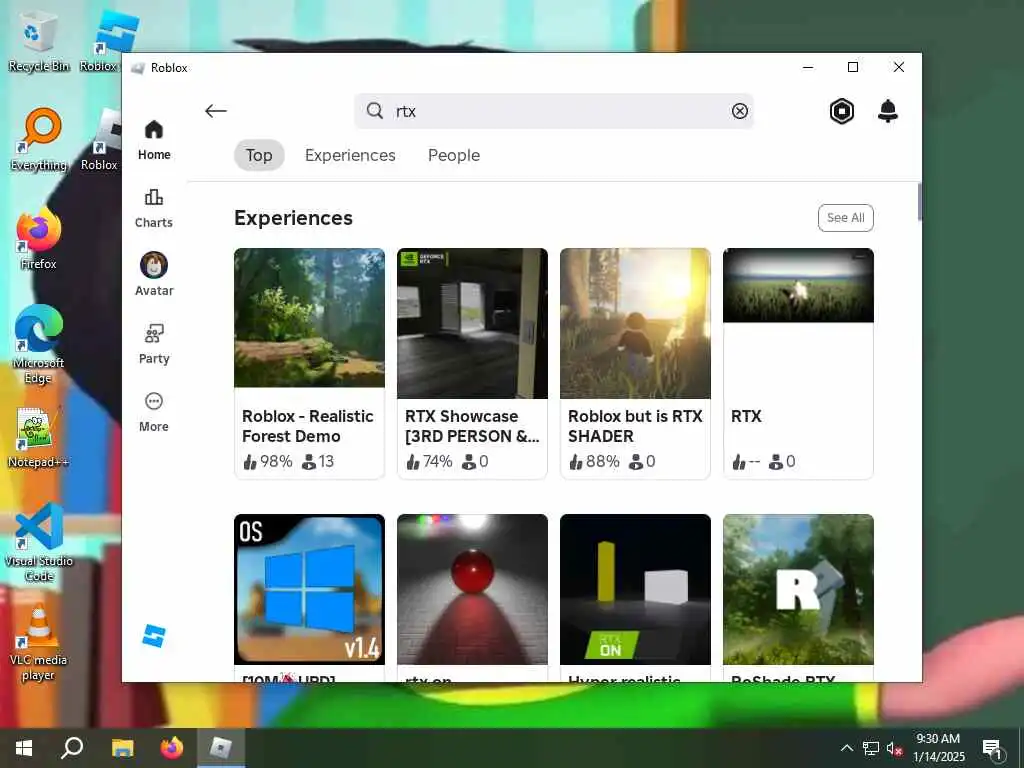Open Charts in the Roblox sidebar
1024x768 pixels.
[x=154, y=208]
